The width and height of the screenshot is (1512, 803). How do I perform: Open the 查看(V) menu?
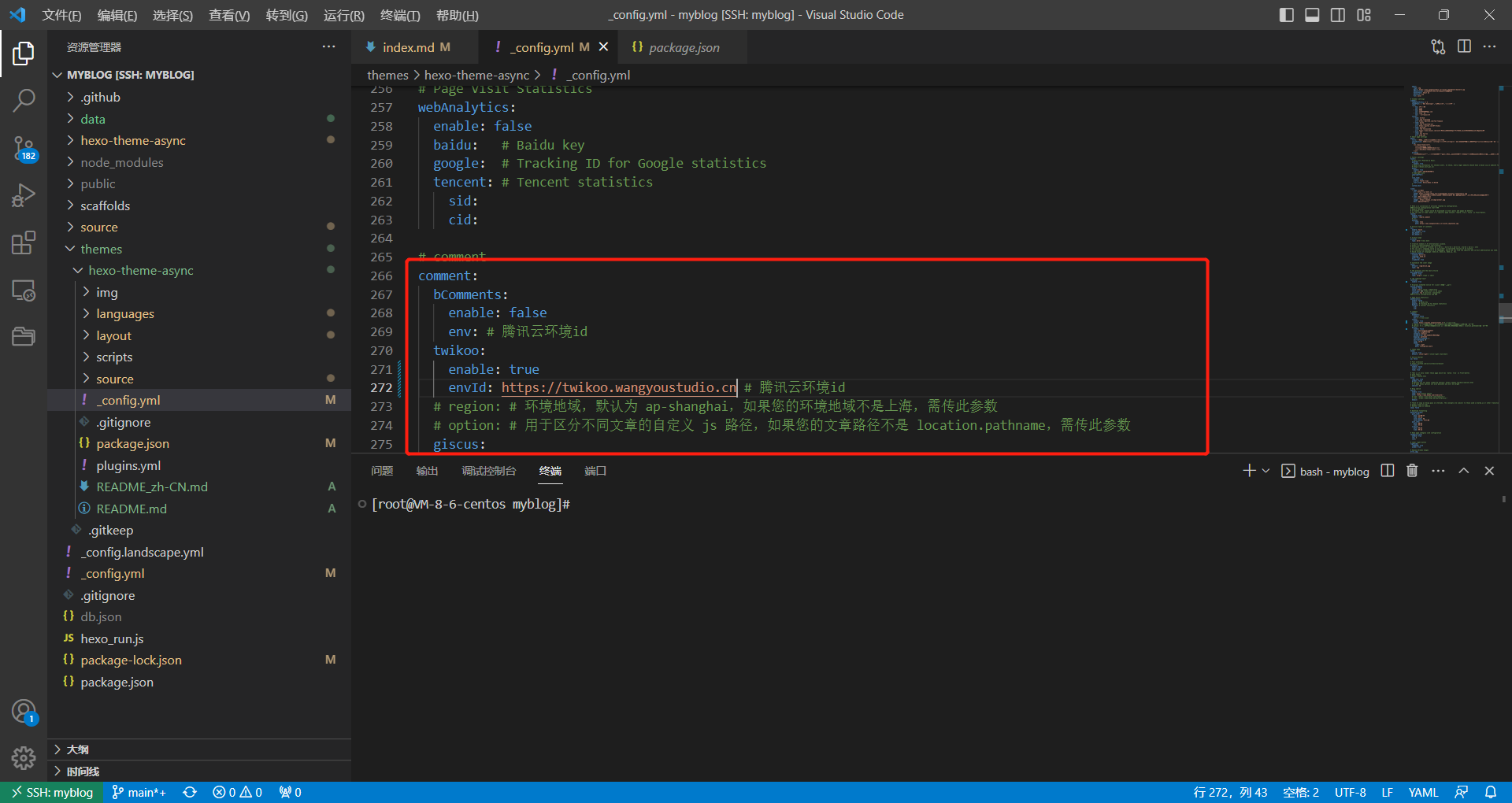click(229, 15)
